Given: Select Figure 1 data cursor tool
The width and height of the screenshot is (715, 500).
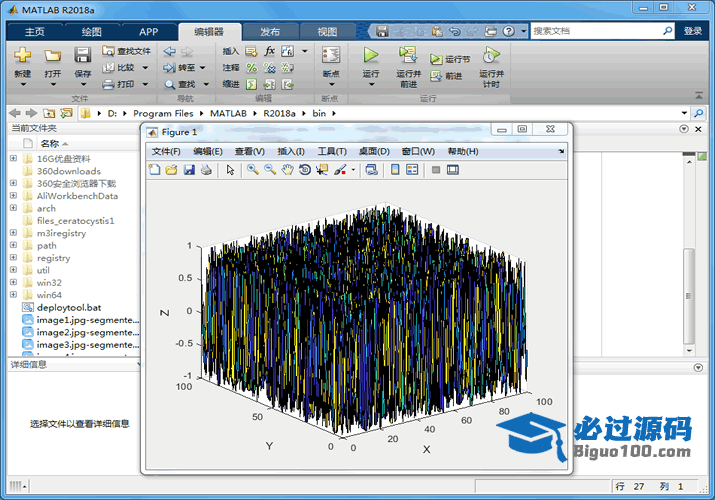Looking at the screenshot, I should pos(322,170).
